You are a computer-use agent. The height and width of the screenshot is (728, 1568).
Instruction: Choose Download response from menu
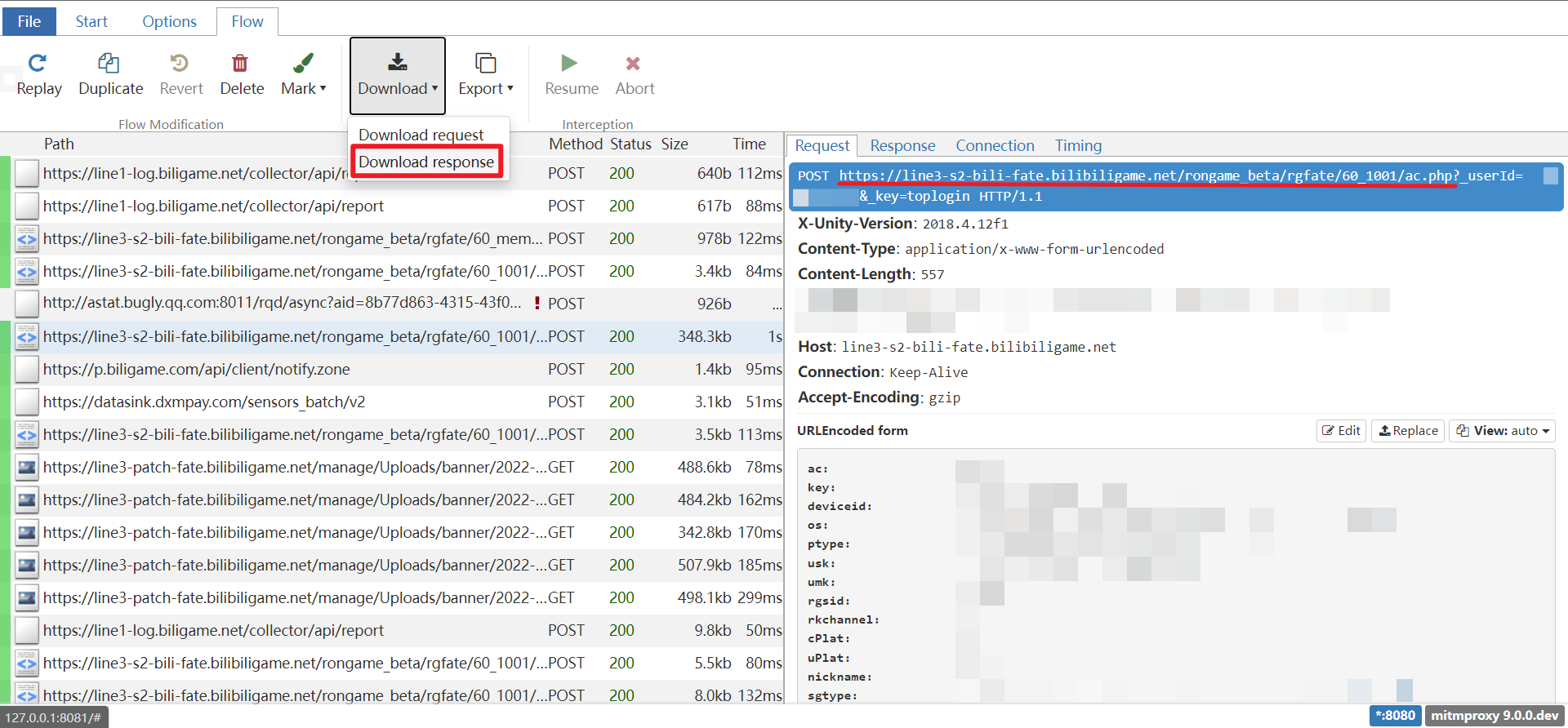(x=426, y=162)
